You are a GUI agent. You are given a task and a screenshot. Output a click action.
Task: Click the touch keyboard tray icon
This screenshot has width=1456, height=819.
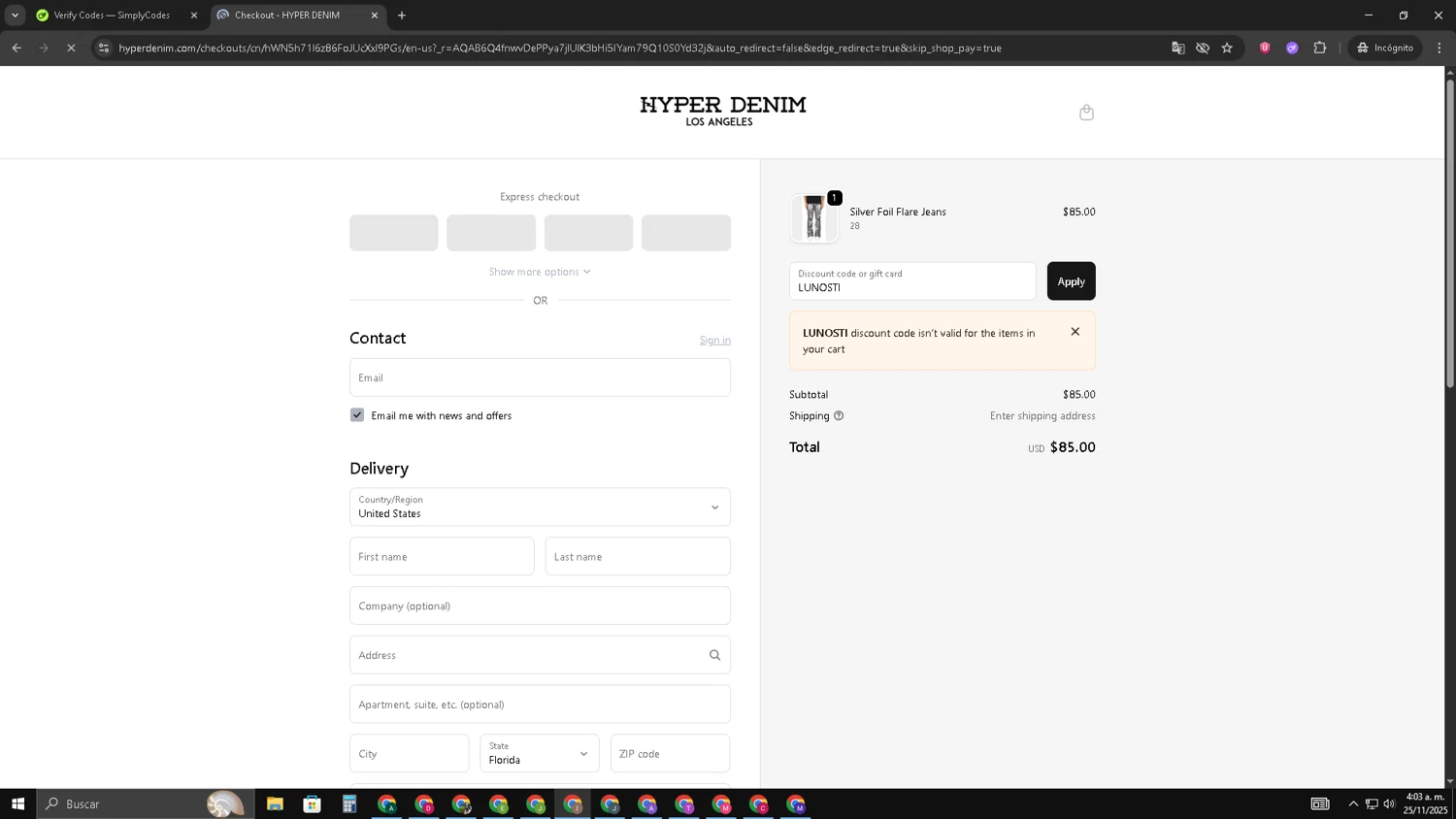[x=1320, y=803]
